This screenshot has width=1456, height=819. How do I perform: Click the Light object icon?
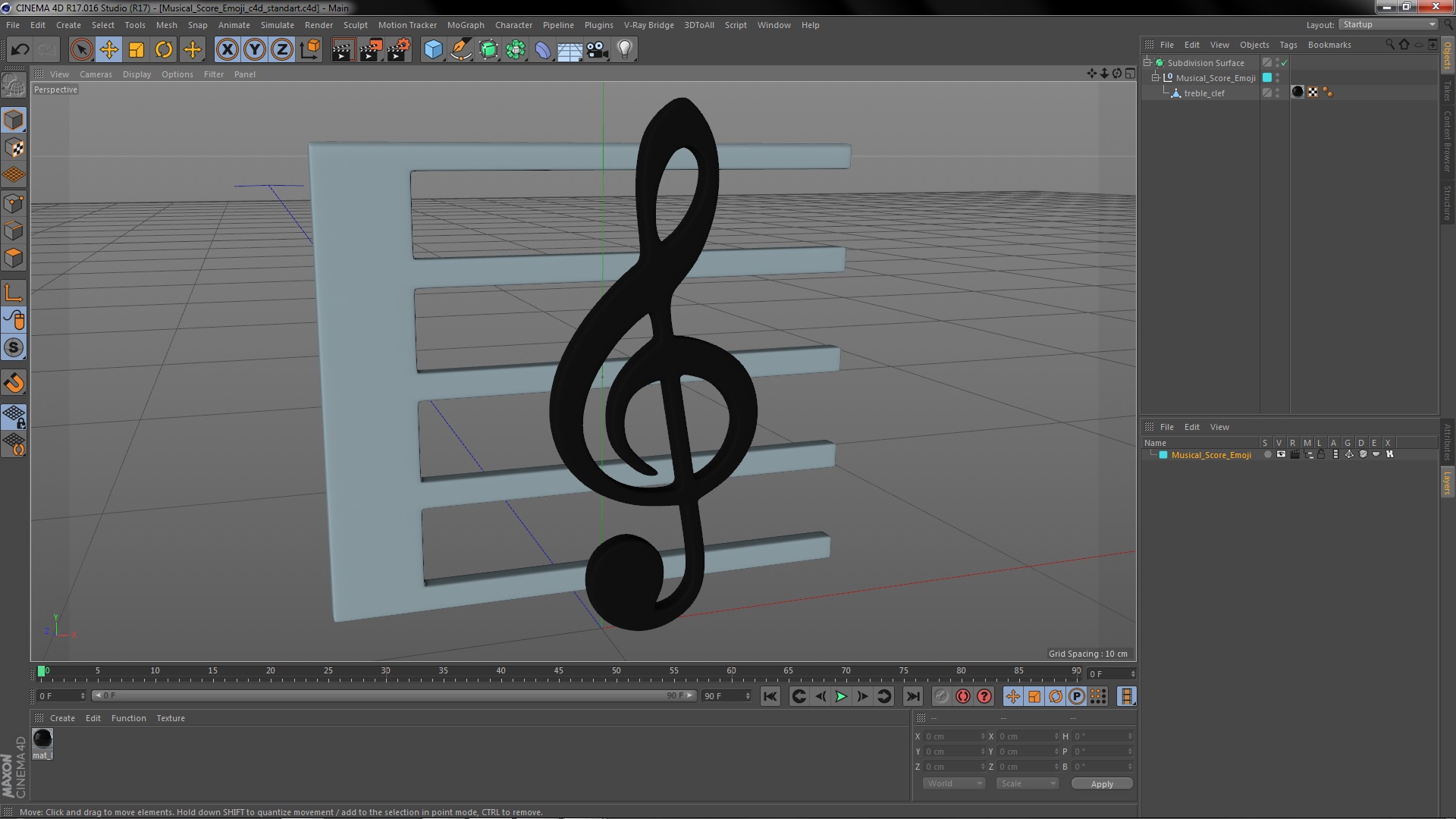point(624,50)
